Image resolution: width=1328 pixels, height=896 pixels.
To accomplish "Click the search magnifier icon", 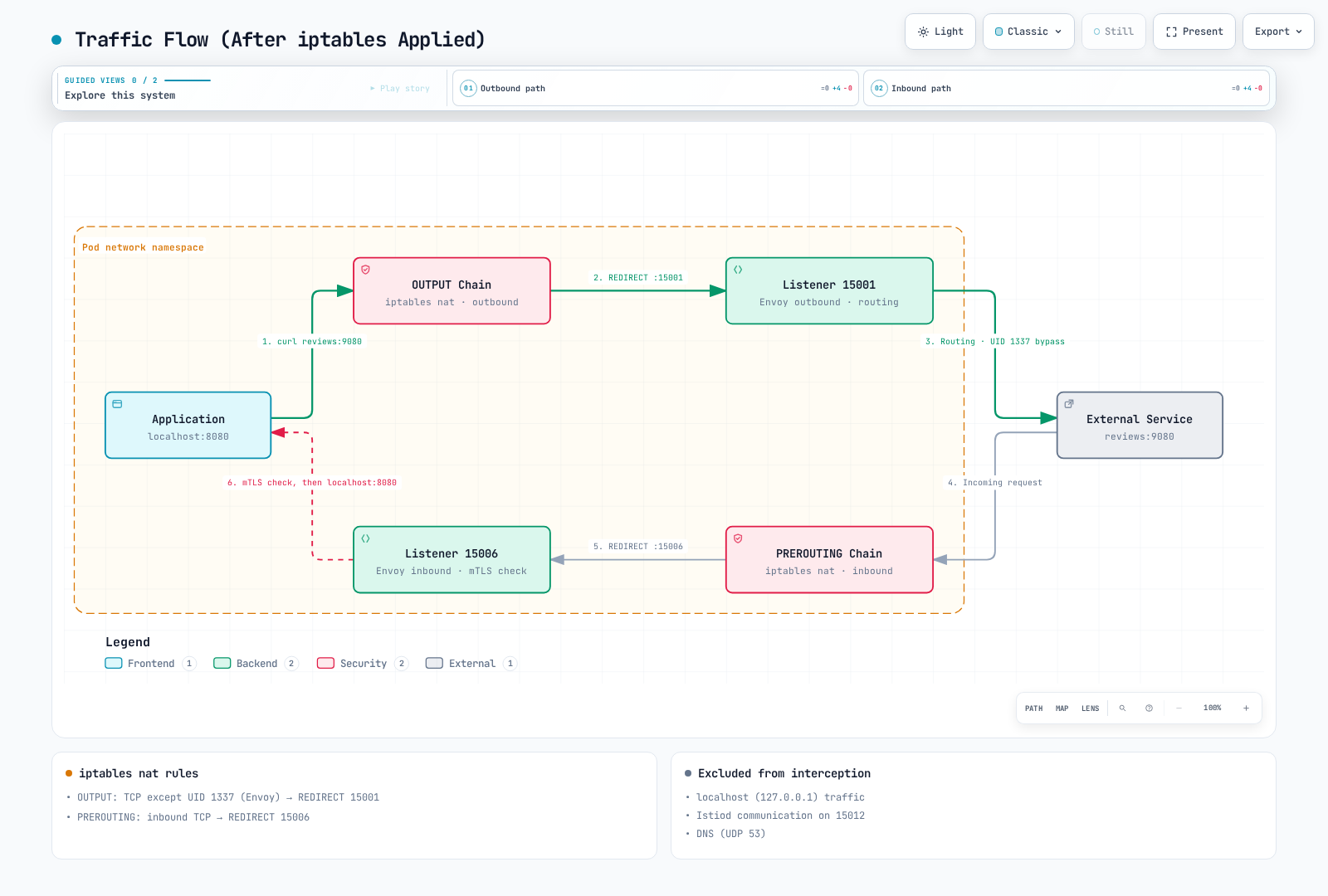I will 1122,709.
